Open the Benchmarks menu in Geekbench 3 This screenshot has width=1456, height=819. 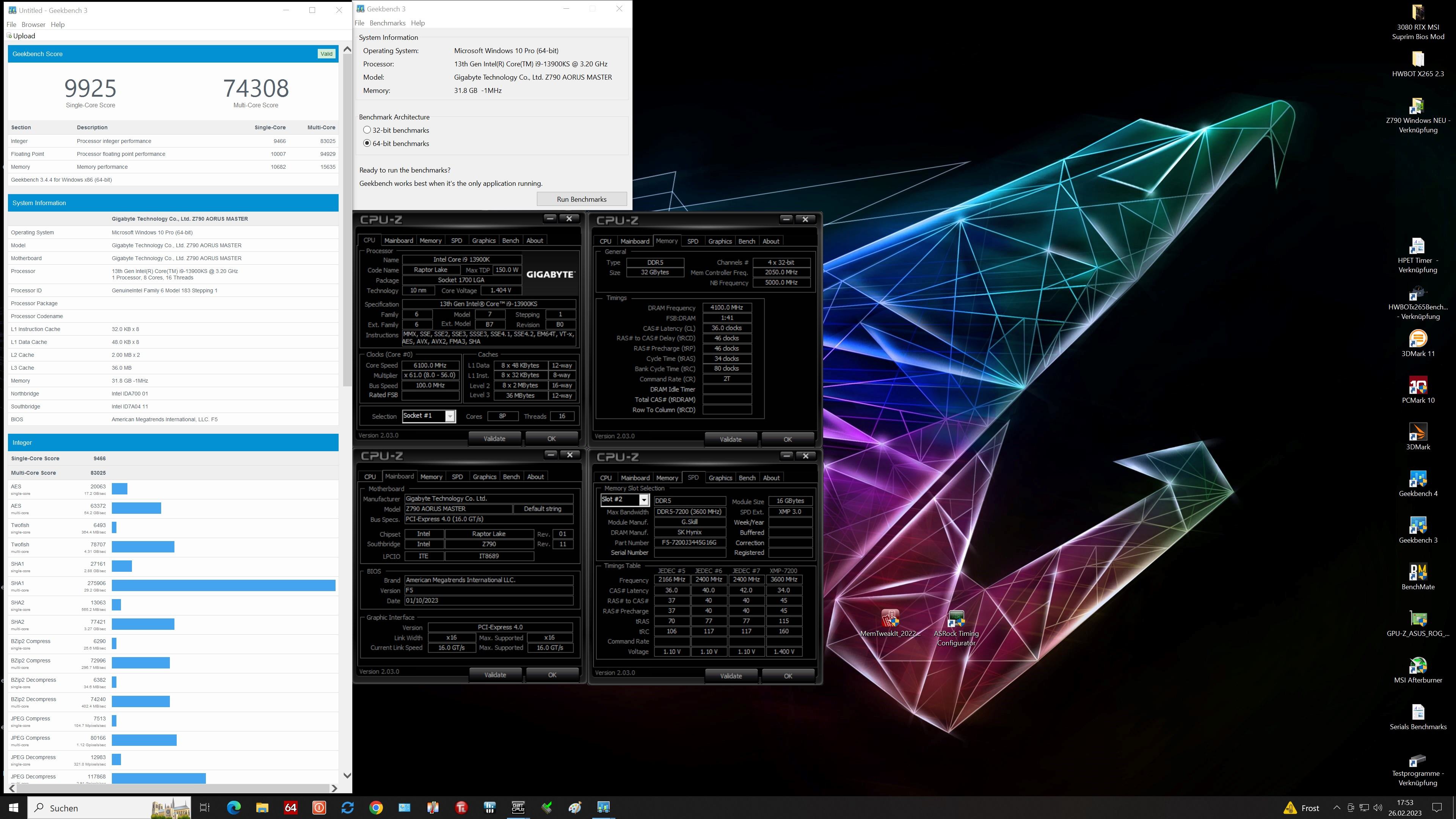[387, 23]
